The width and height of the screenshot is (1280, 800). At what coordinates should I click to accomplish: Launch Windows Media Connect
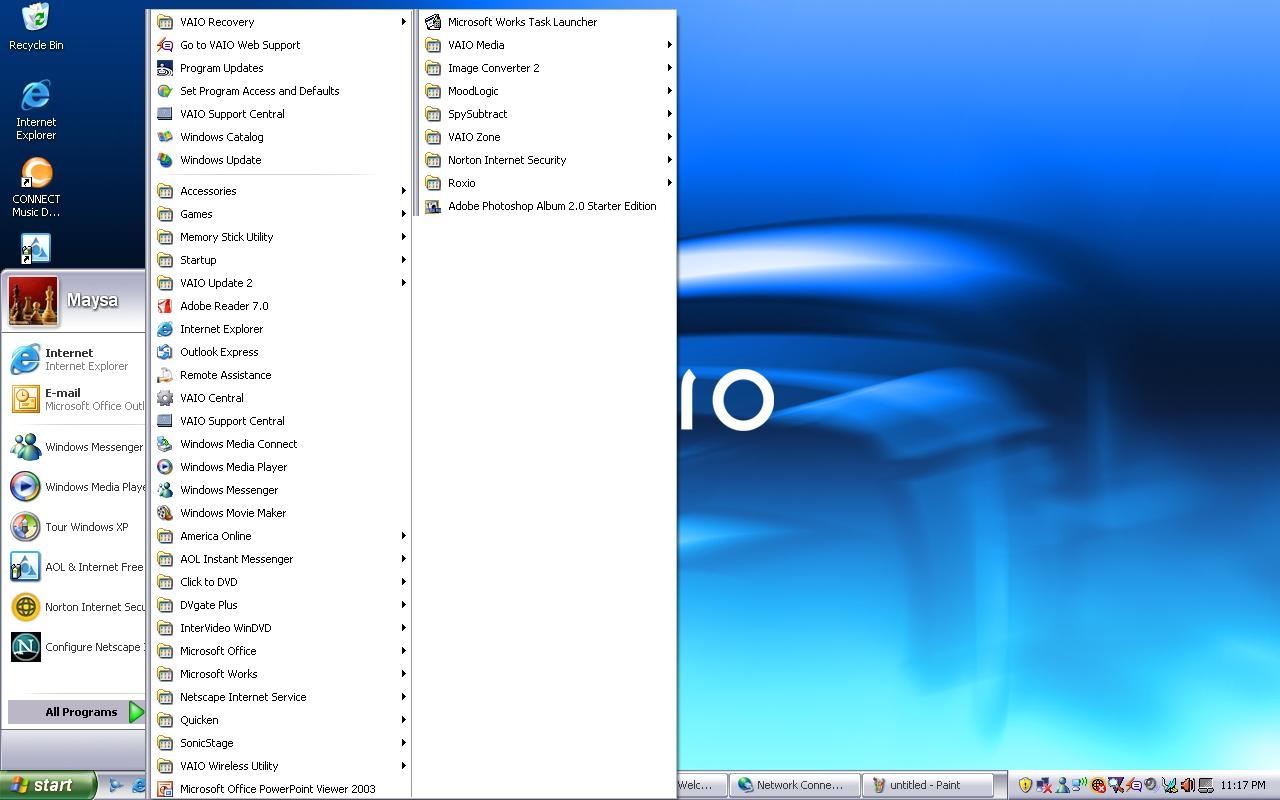pos(281,444)
